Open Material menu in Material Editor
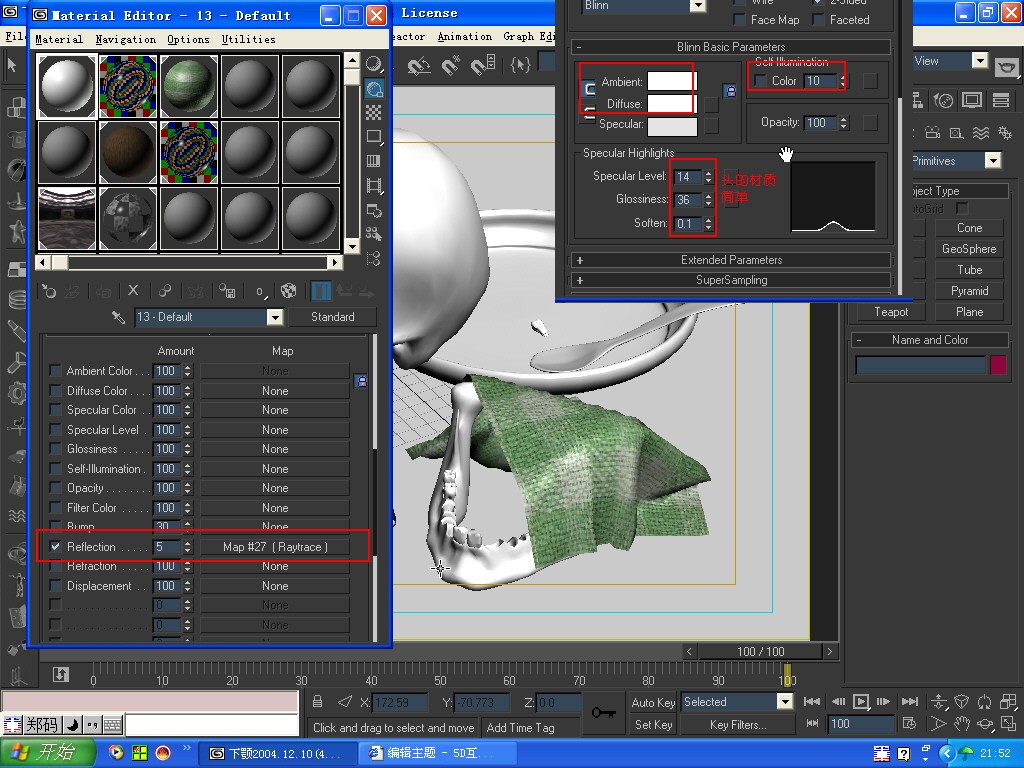1024x768 pixels. (59, 39)
